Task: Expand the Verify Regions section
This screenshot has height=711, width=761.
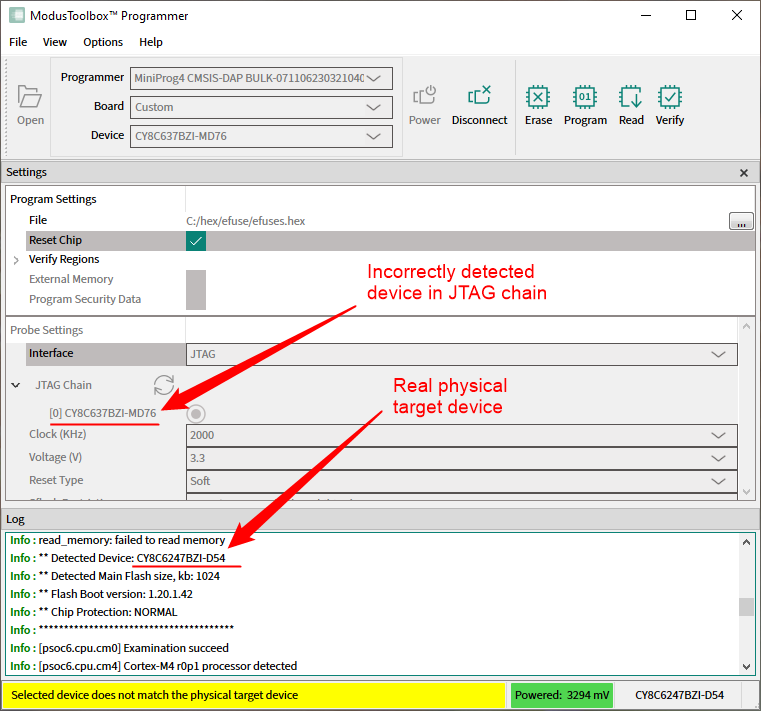Action: click(x=16, y=260)
